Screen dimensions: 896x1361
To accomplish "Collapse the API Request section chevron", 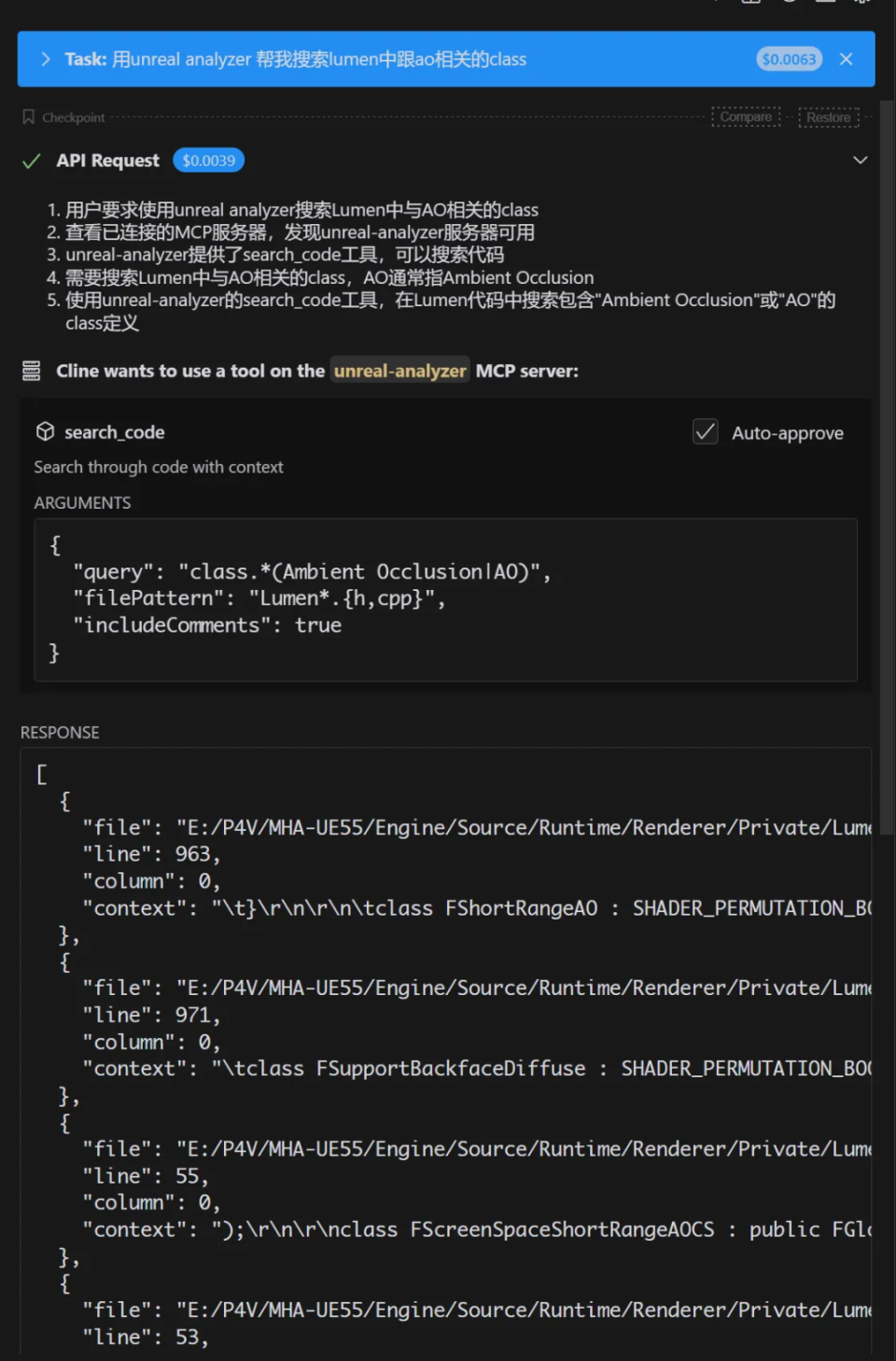I will [860, 160].
